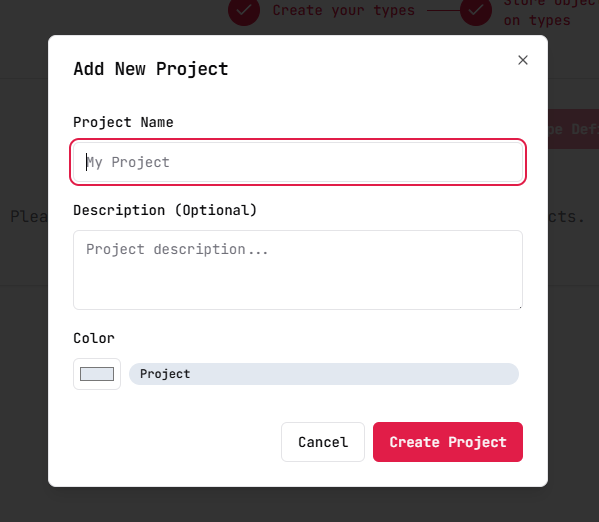Click the Description (Optional) label
This screenshot has height=522, width=599.
pos(165,210)
